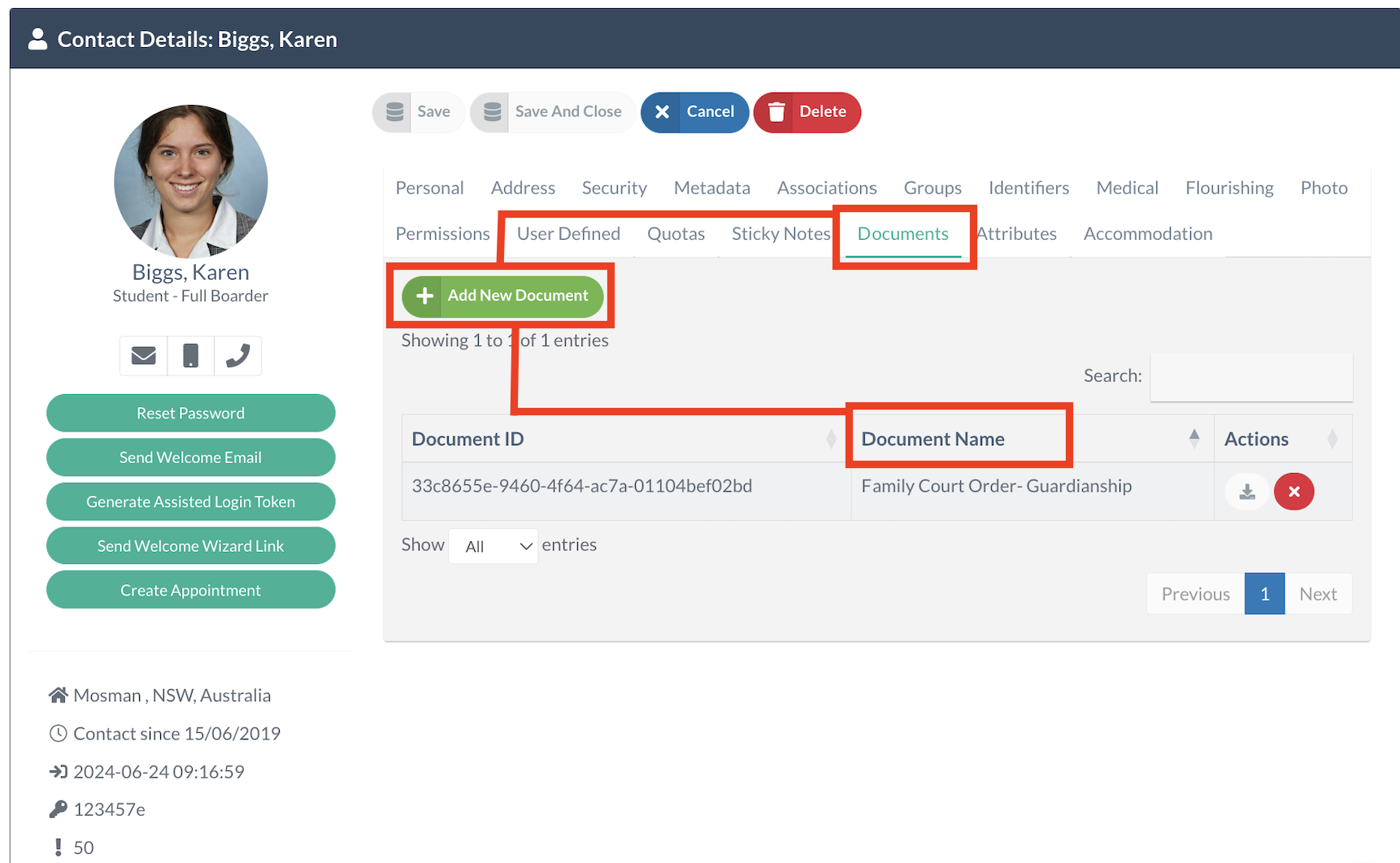Image resolution: width=1400 pixels, height=863 pixels.
Task: Open the Quotas tab
Action: (676, 234)
